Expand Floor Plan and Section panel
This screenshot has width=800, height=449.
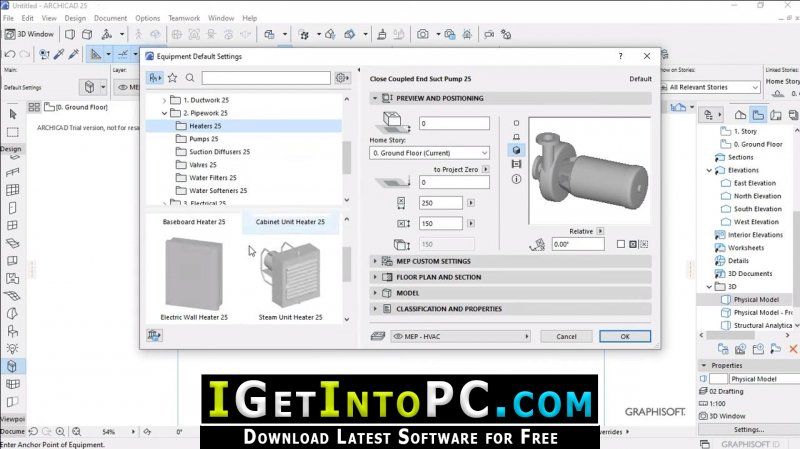click(x=375, y=277)
